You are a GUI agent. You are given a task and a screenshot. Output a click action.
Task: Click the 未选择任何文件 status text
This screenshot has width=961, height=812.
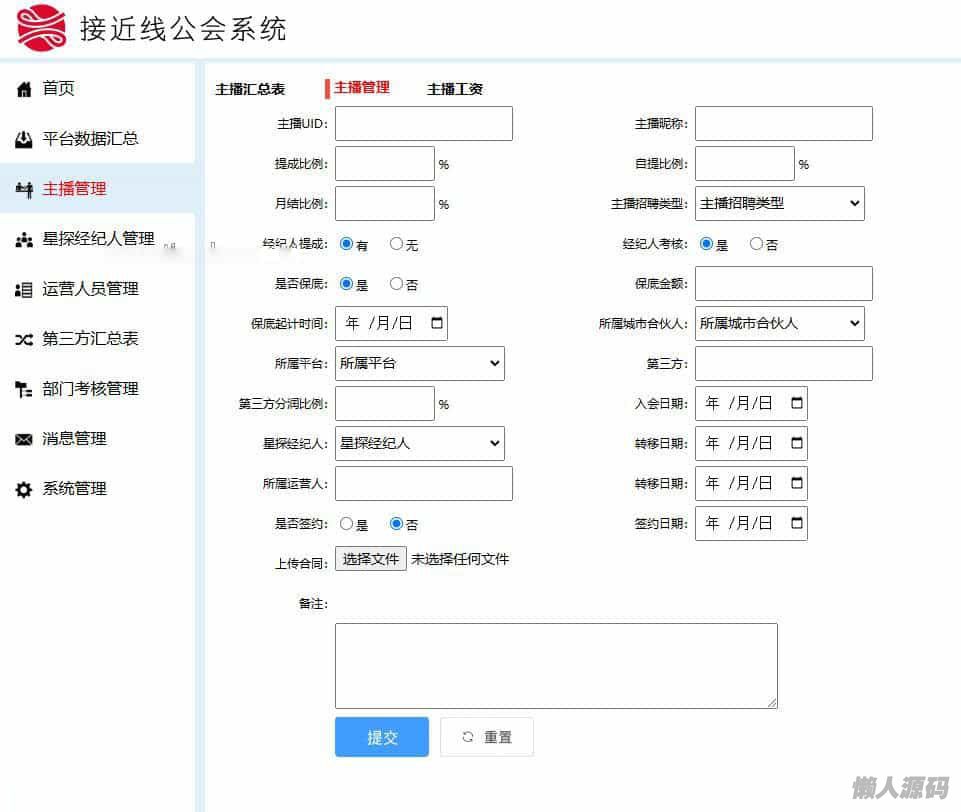click(x=460, y=560)
